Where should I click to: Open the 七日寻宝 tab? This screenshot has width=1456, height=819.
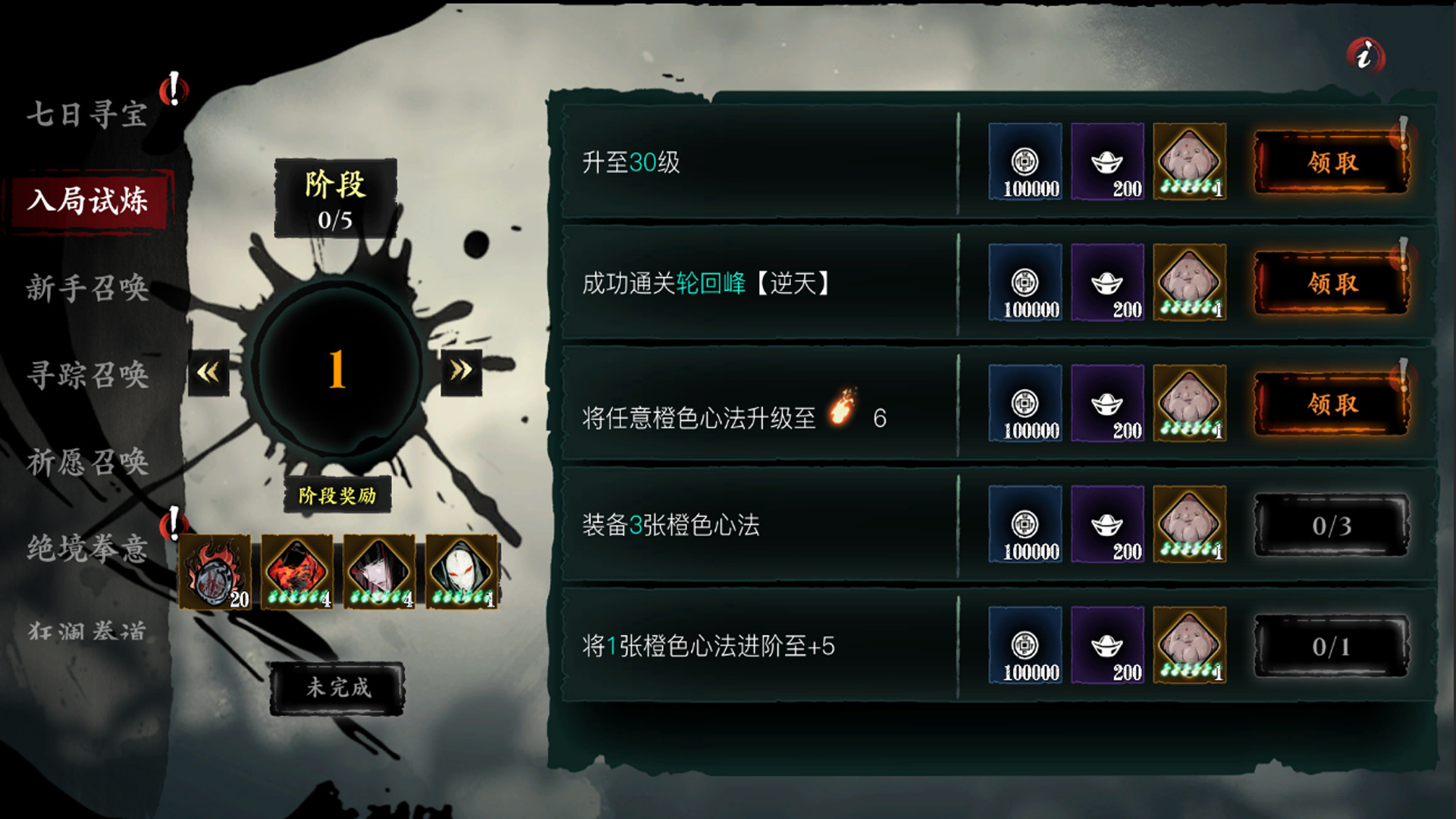click(x=87, y=114)
